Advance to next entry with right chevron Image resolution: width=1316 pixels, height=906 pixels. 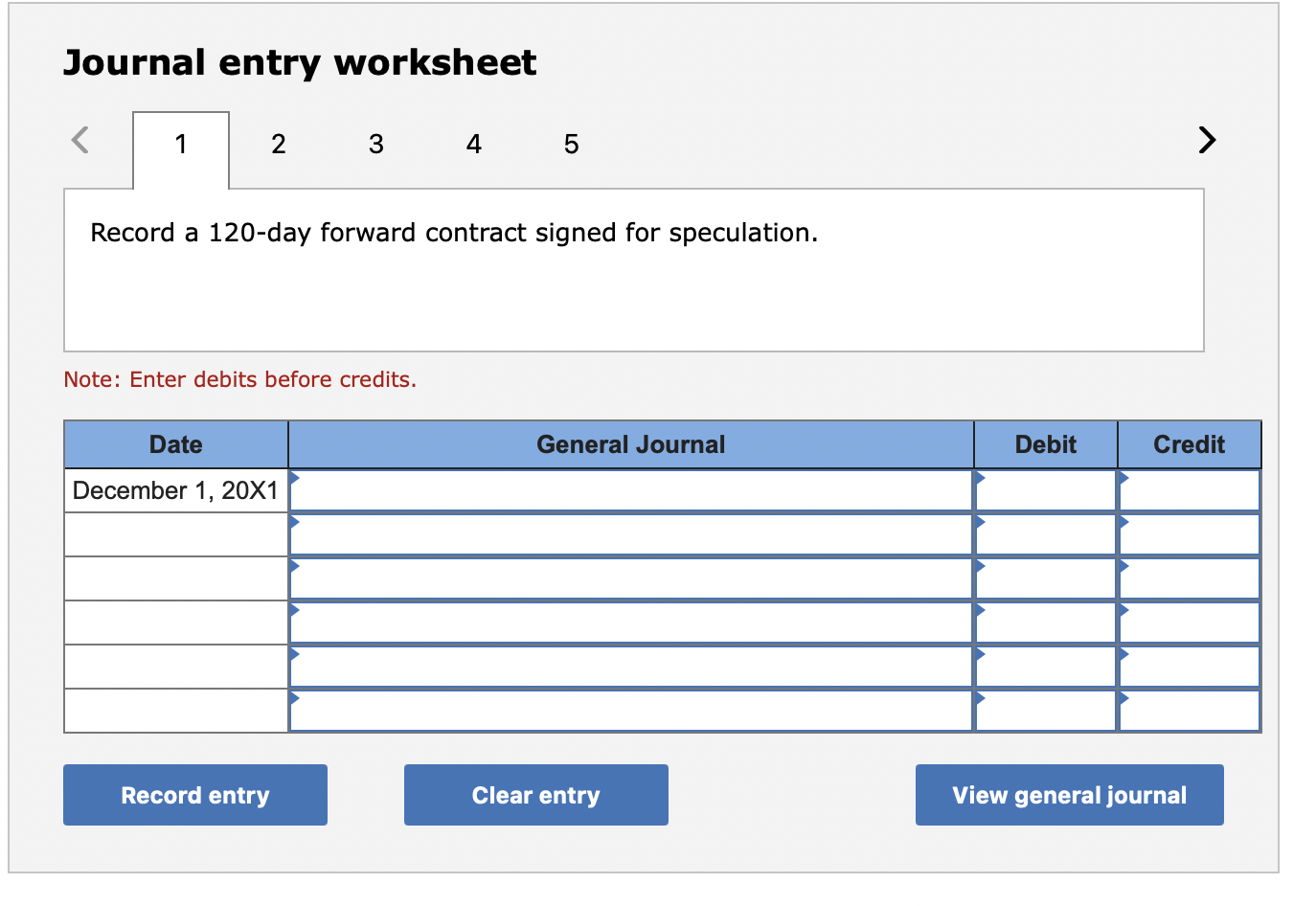pos(1207,140)
